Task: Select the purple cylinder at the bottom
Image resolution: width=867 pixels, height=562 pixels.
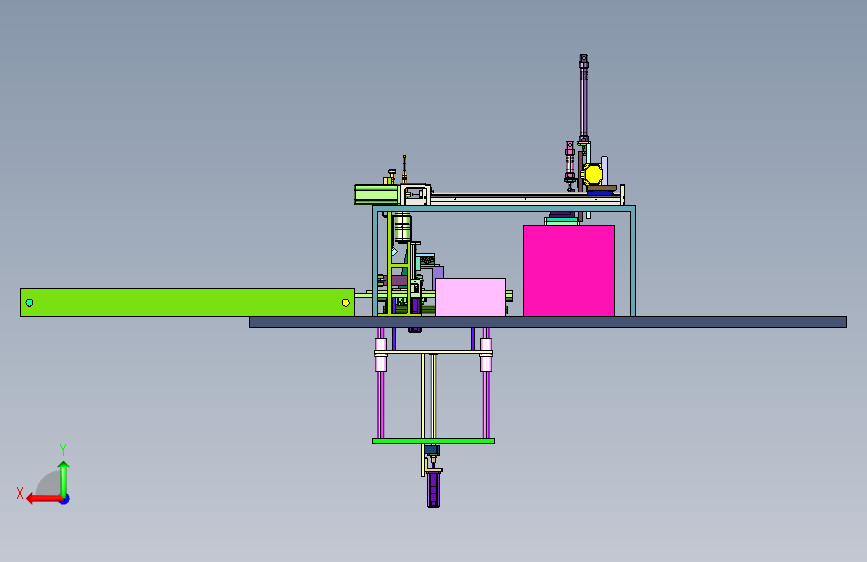Action: pyautogui.click(x=434, y=489)
